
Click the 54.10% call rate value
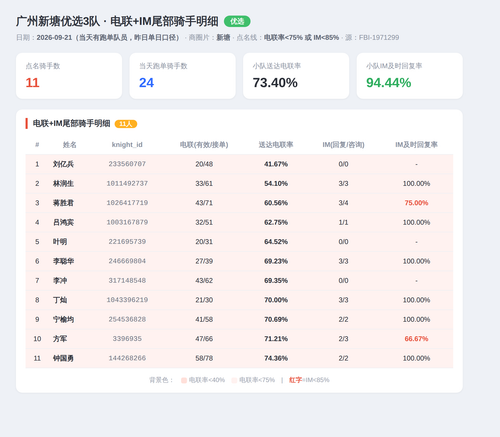[x=276, y=183]
